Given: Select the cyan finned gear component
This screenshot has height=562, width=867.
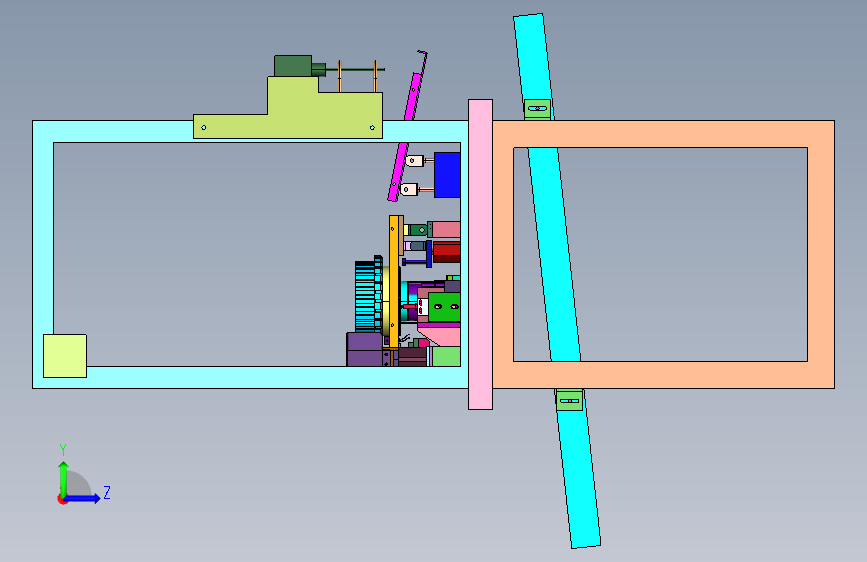Looking at the screenshot, I should 368,296.
